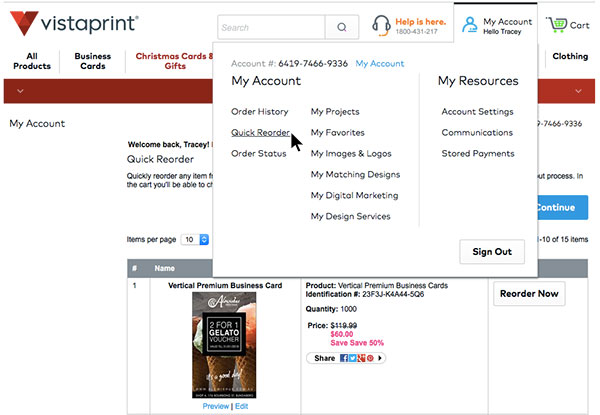Open Communications settings
Screen dimensions: 600x415
click(x=477, y=132)
